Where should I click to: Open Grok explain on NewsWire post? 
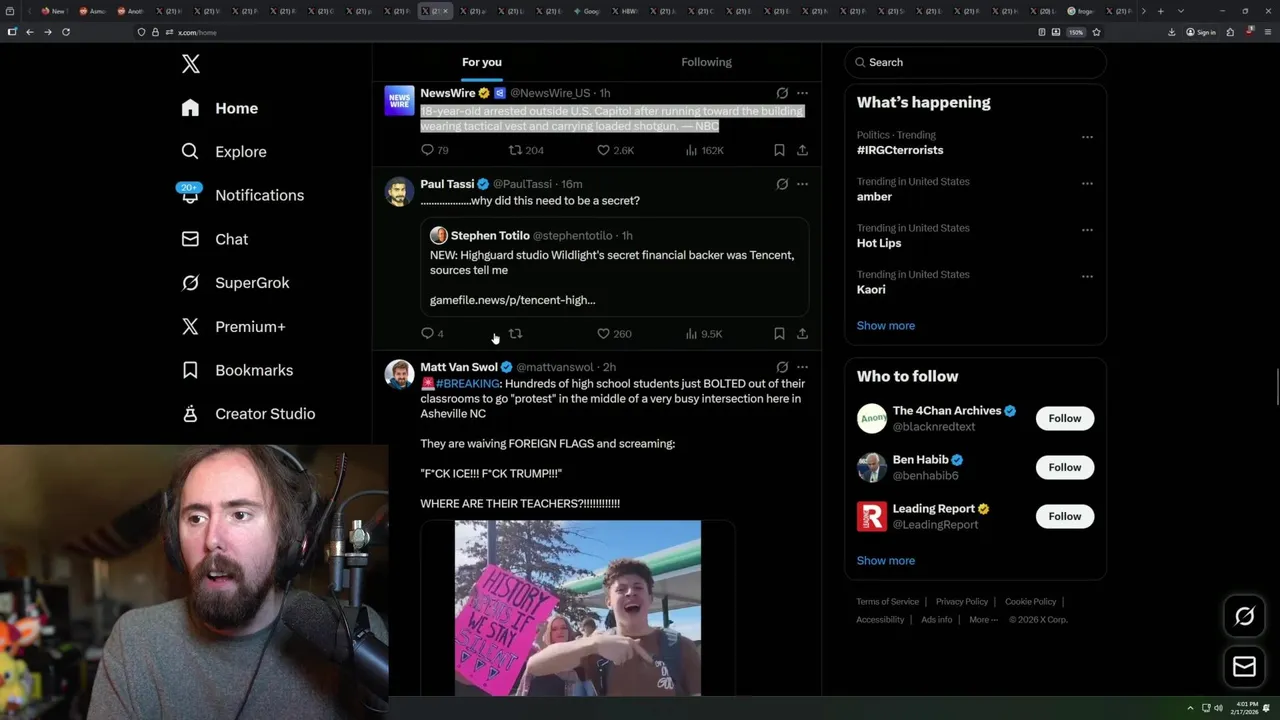[782, 93]
